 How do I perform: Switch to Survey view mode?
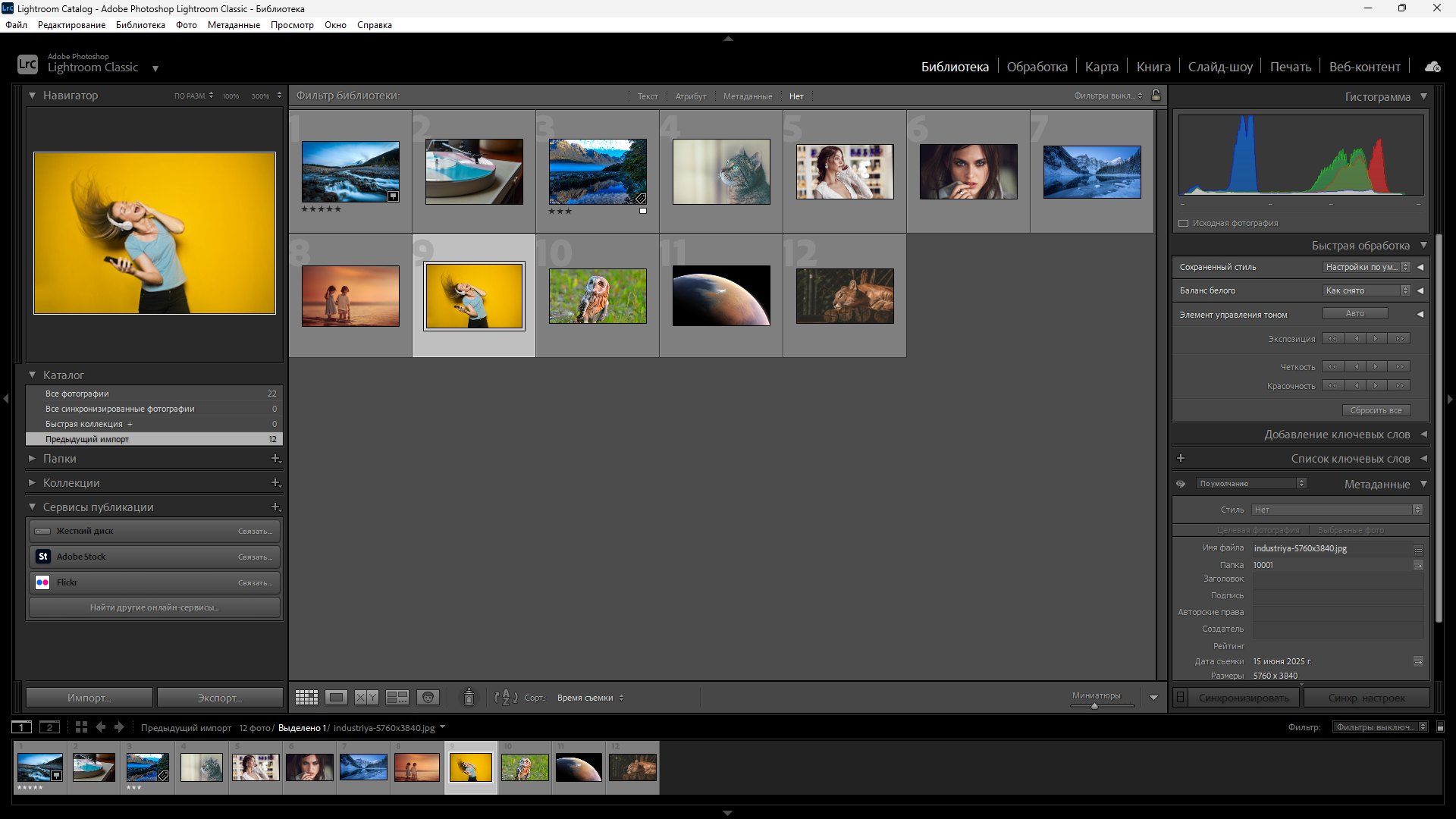(x=397, y=698)
